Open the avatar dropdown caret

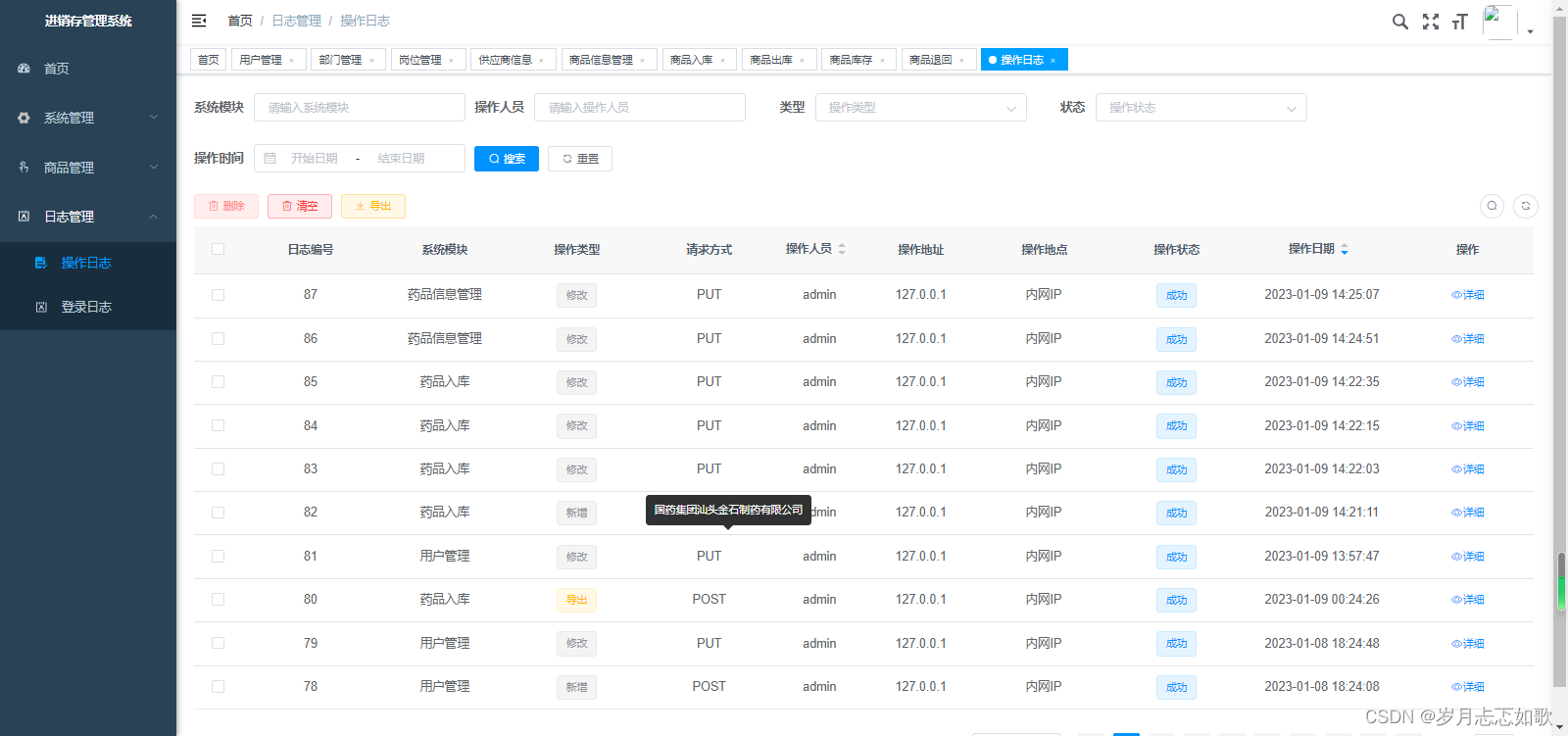click(x=1530, y=31)
